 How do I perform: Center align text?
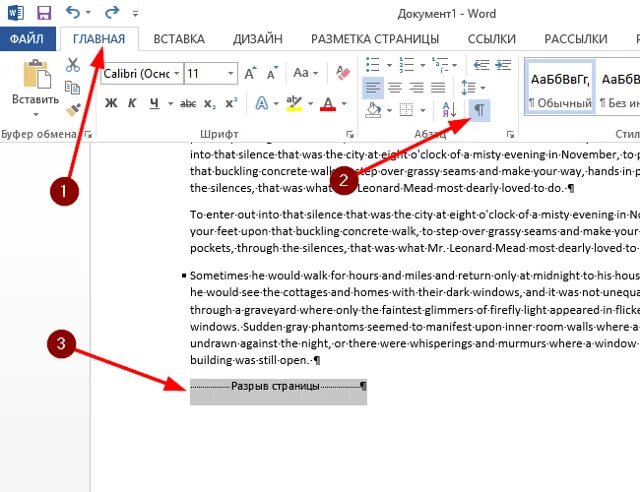(395, 87)
